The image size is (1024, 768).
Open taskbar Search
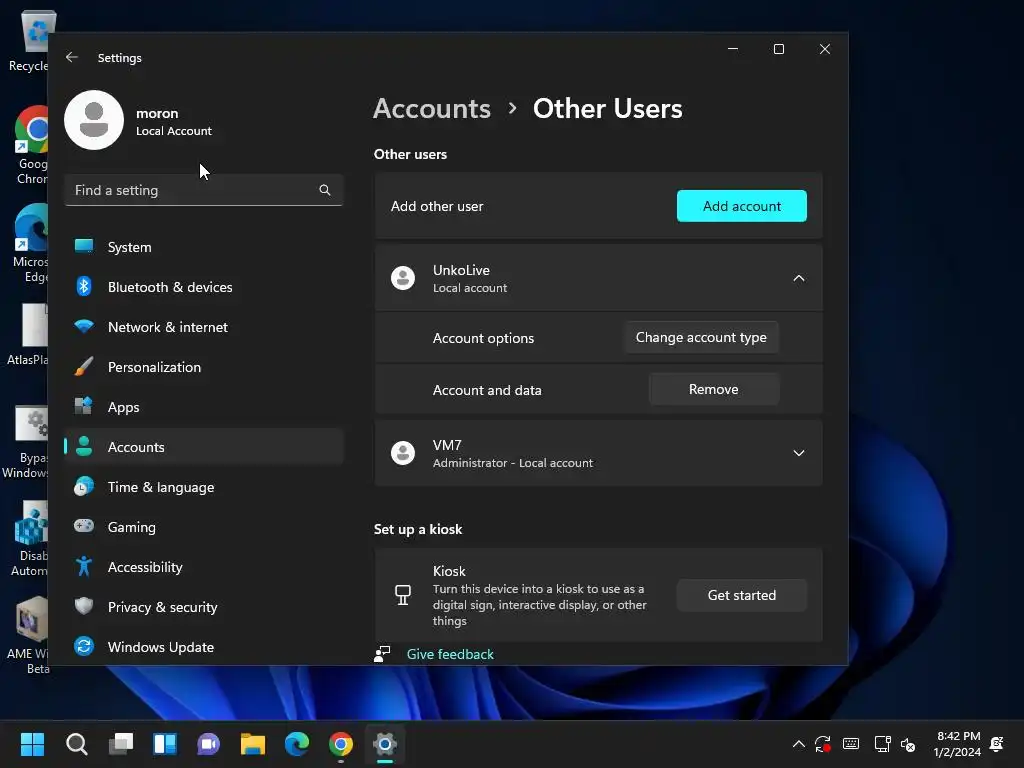(x=76, y=744)
